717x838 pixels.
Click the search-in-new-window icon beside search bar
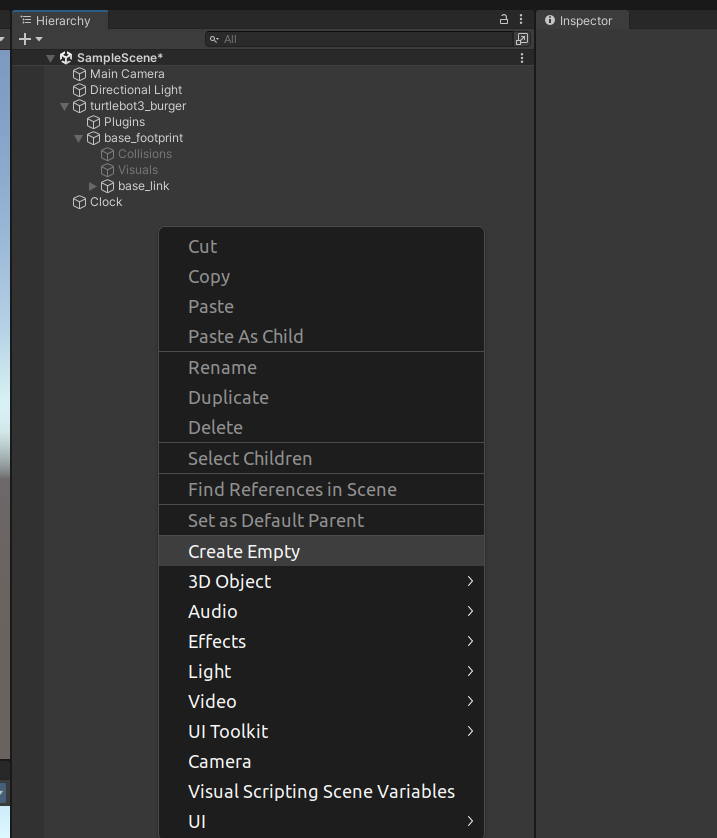521,38
